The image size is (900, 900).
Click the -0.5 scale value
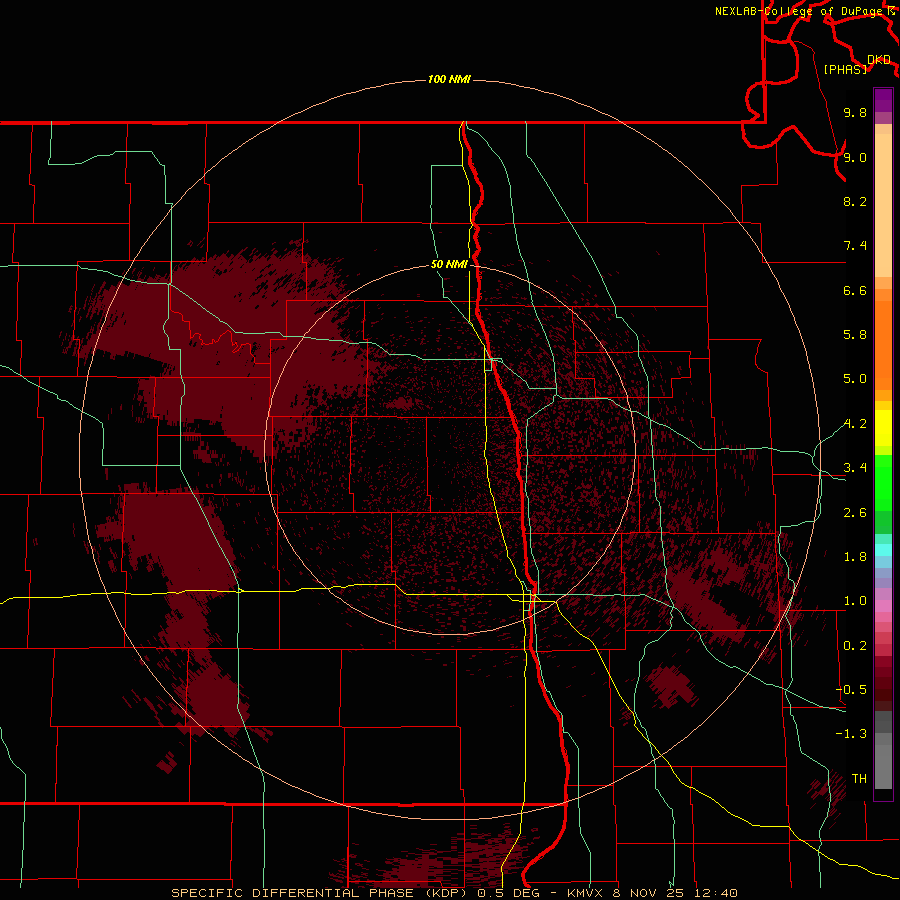pyautogui.click(x=851, y=690)
